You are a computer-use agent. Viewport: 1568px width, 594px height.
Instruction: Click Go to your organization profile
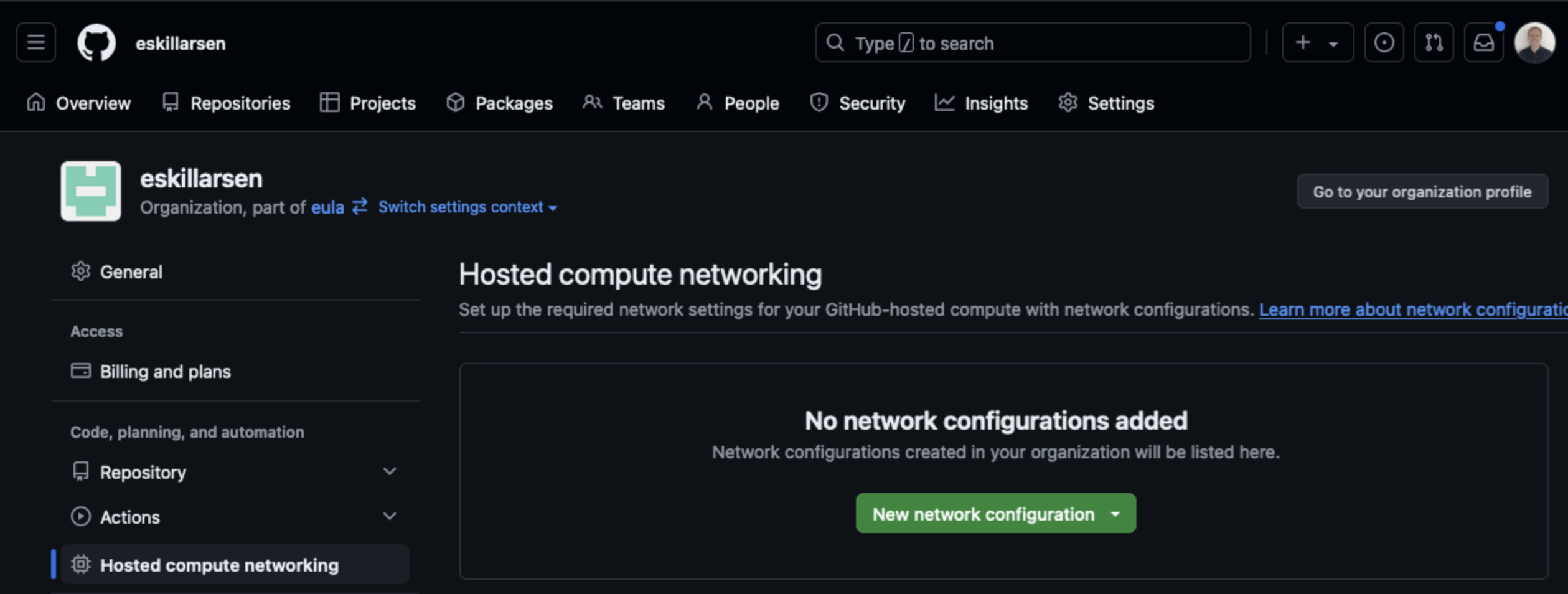[x=1422, y=192]
